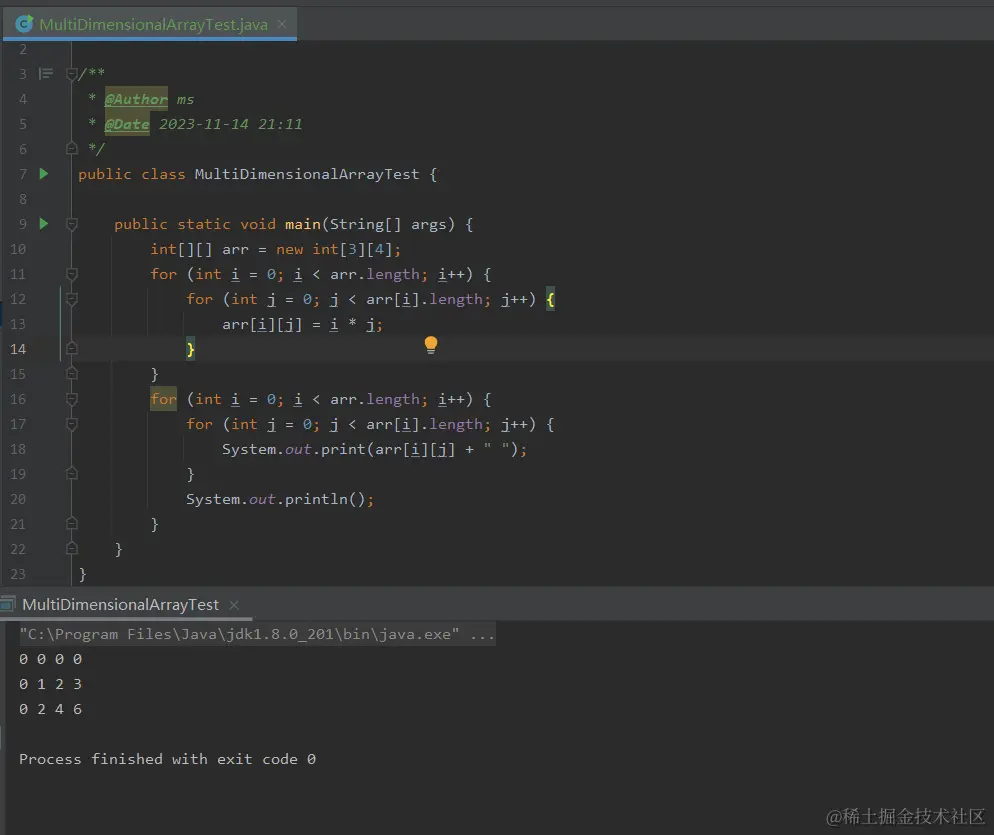Click fold end marker on line 6
994x835 pixels.
[72, 149]
